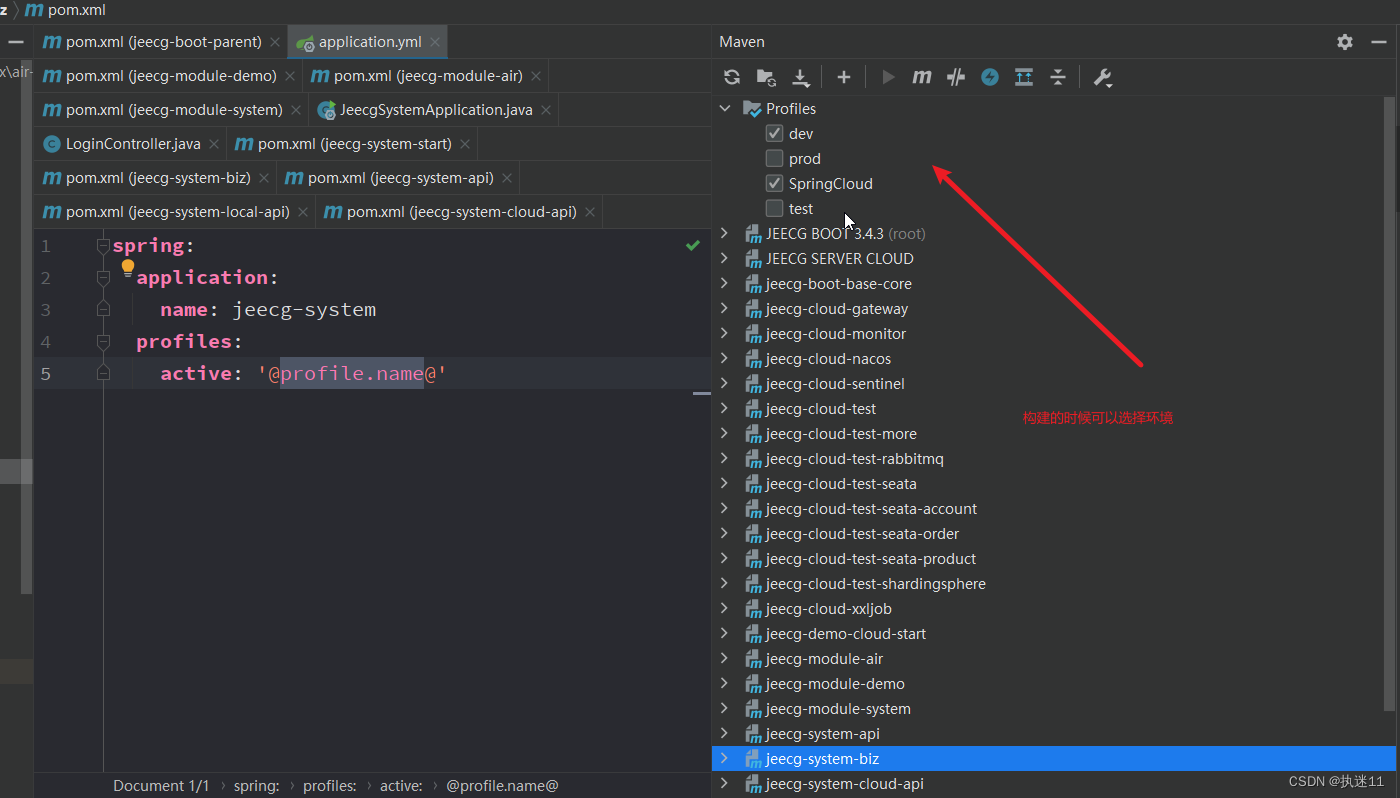The height and width of the screenshot is (798, 1400).
Task: Toggle skip tests mode icon
Action: 956,77
